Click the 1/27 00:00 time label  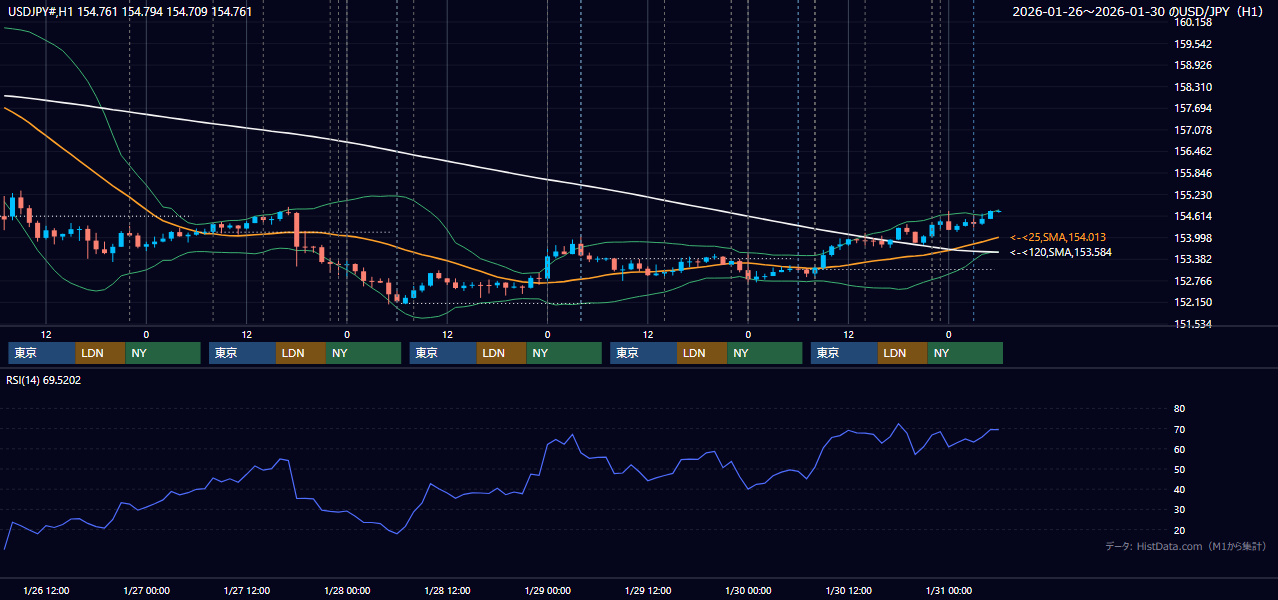(x=146, y=590)
